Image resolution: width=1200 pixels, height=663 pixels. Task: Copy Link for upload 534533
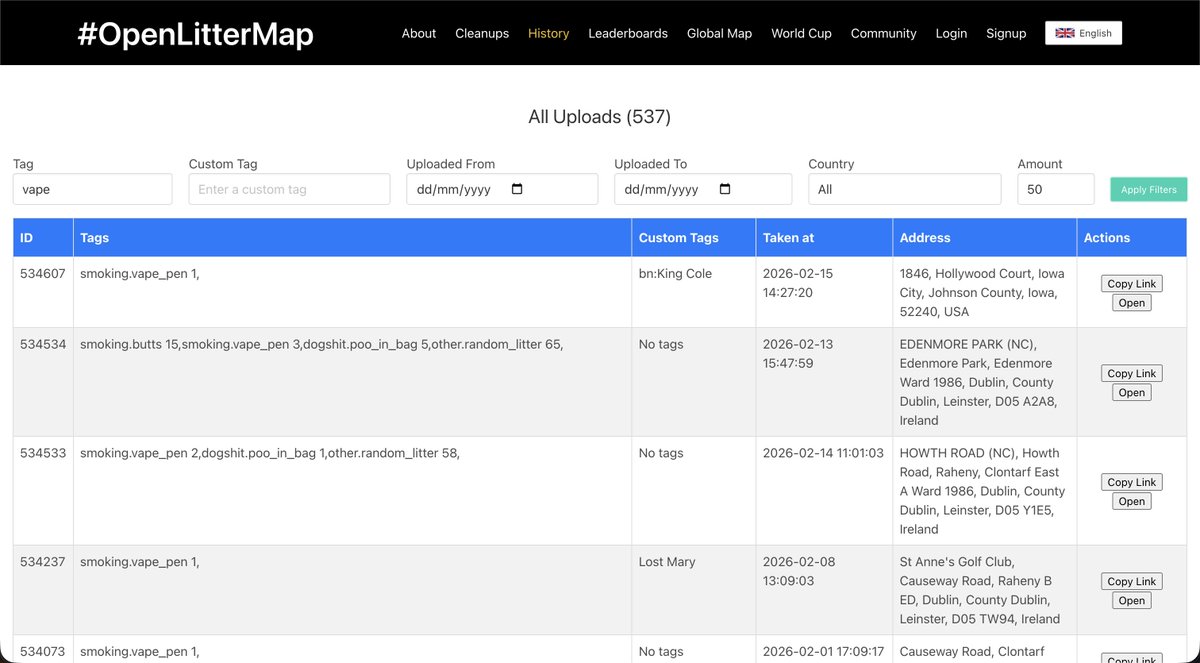1132,482
